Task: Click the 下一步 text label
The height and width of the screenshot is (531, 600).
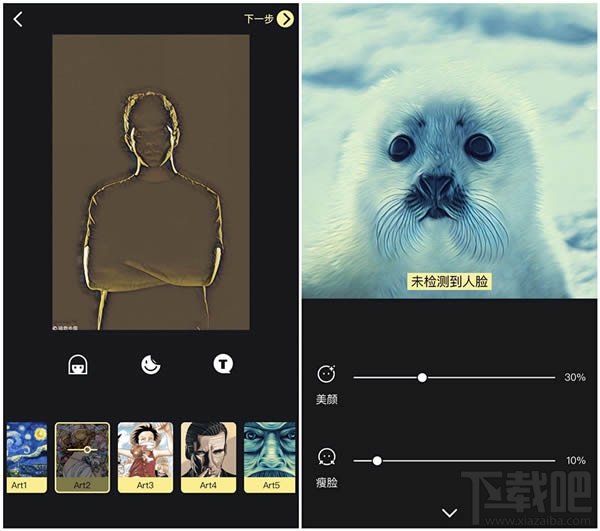Action: click(x=259, y=18)
